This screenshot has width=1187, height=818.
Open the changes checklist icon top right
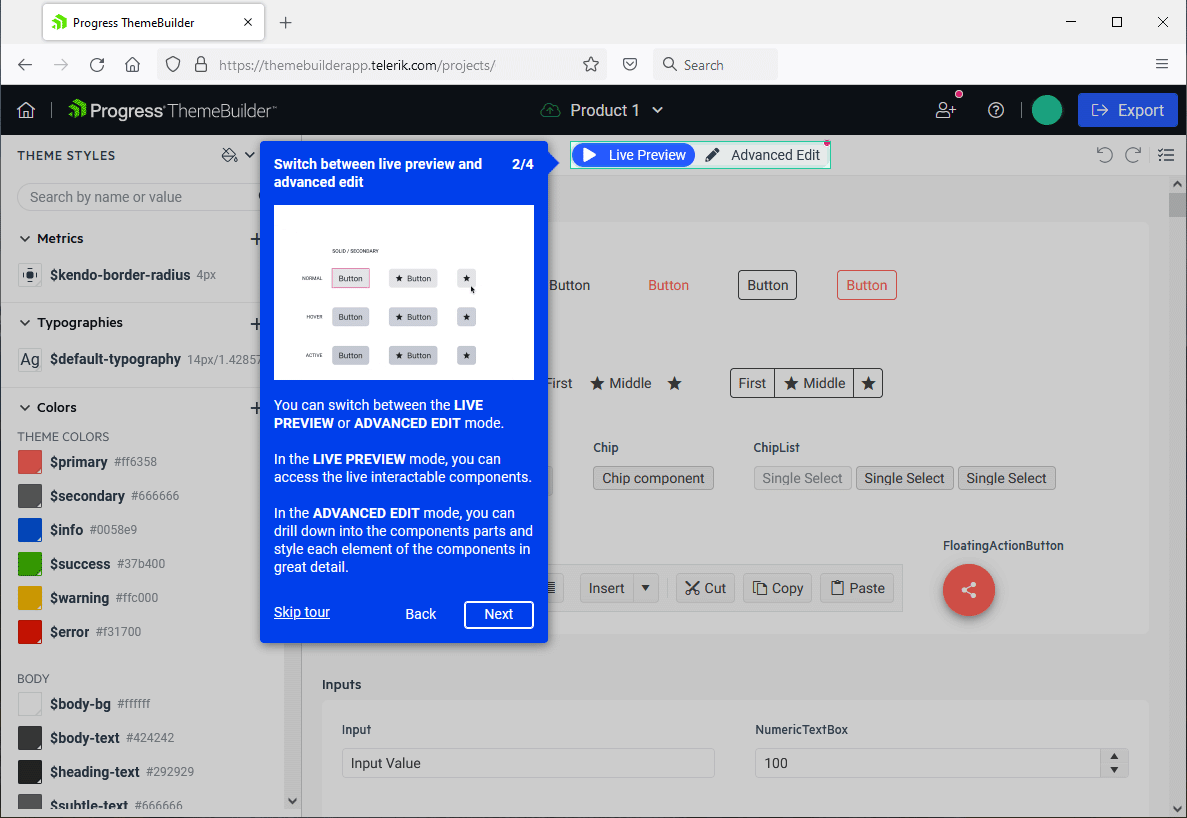[x=1166, y=155]
